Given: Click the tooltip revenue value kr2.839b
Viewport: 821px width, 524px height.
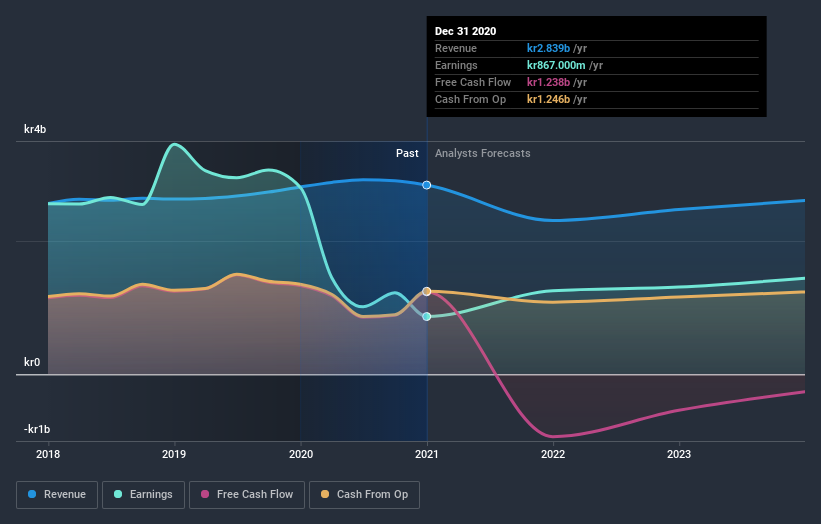Looking at the screenshot, I should [x=548, y=48].
